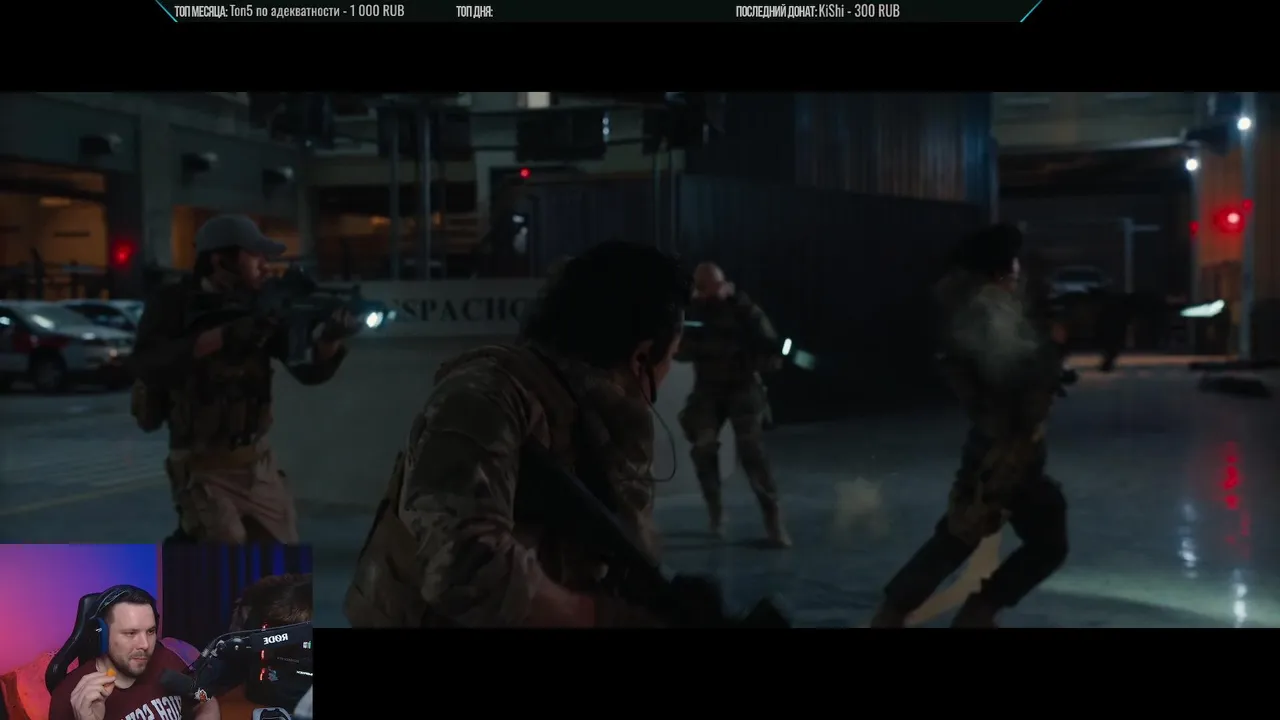Click the 'ТОП ДНЯ:' label
1280x720 pixels.
(474, 12)
